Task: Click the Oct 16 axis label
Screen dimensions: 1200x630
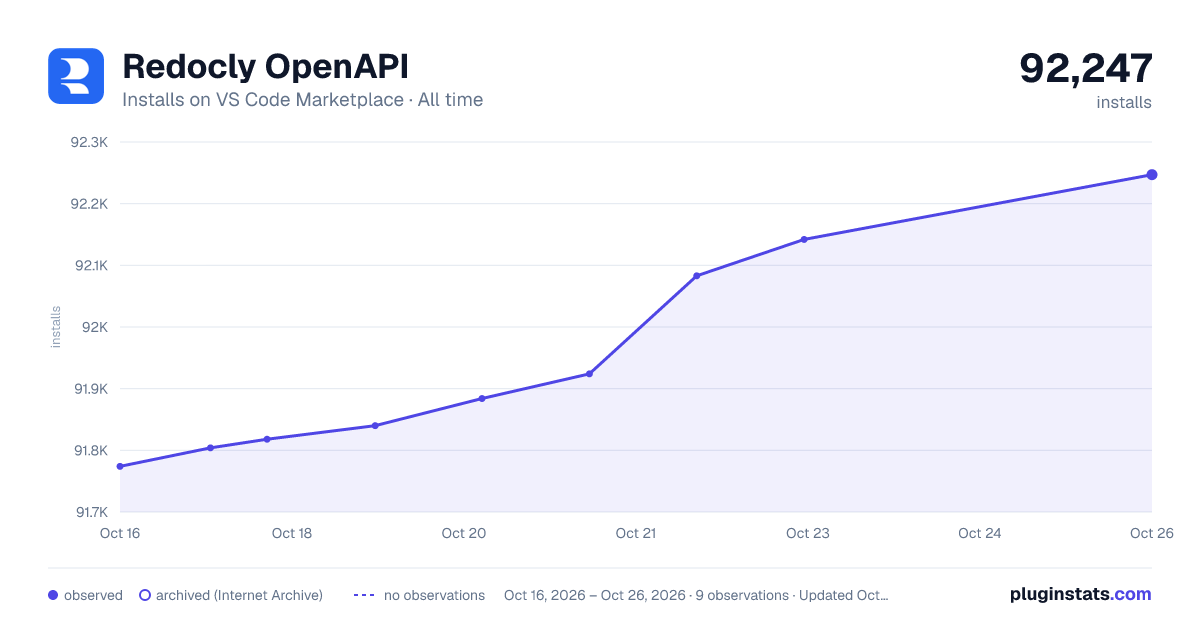Action: (x=120, y=533)
